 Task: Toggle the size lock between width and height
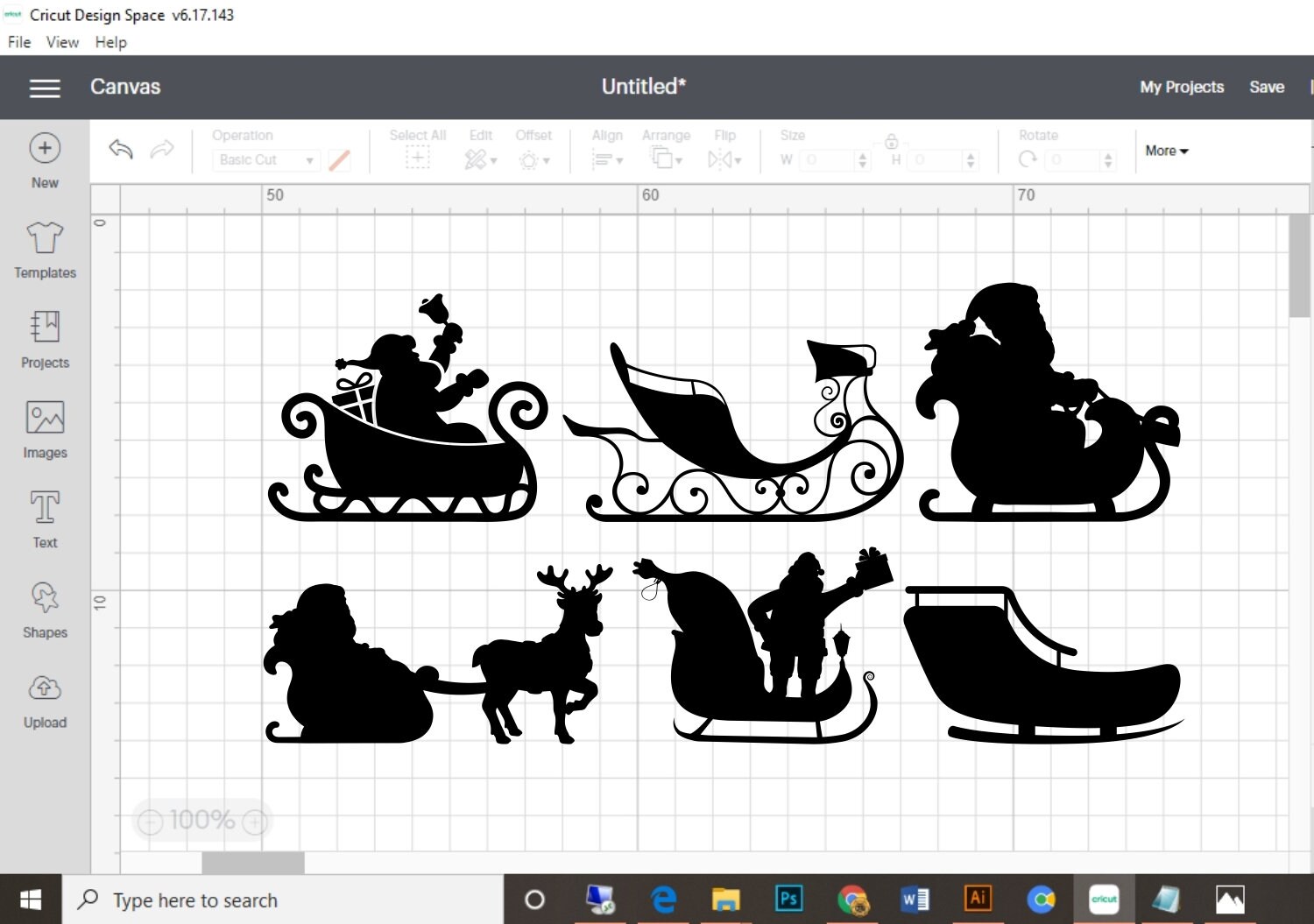click(x=891, y=141)
